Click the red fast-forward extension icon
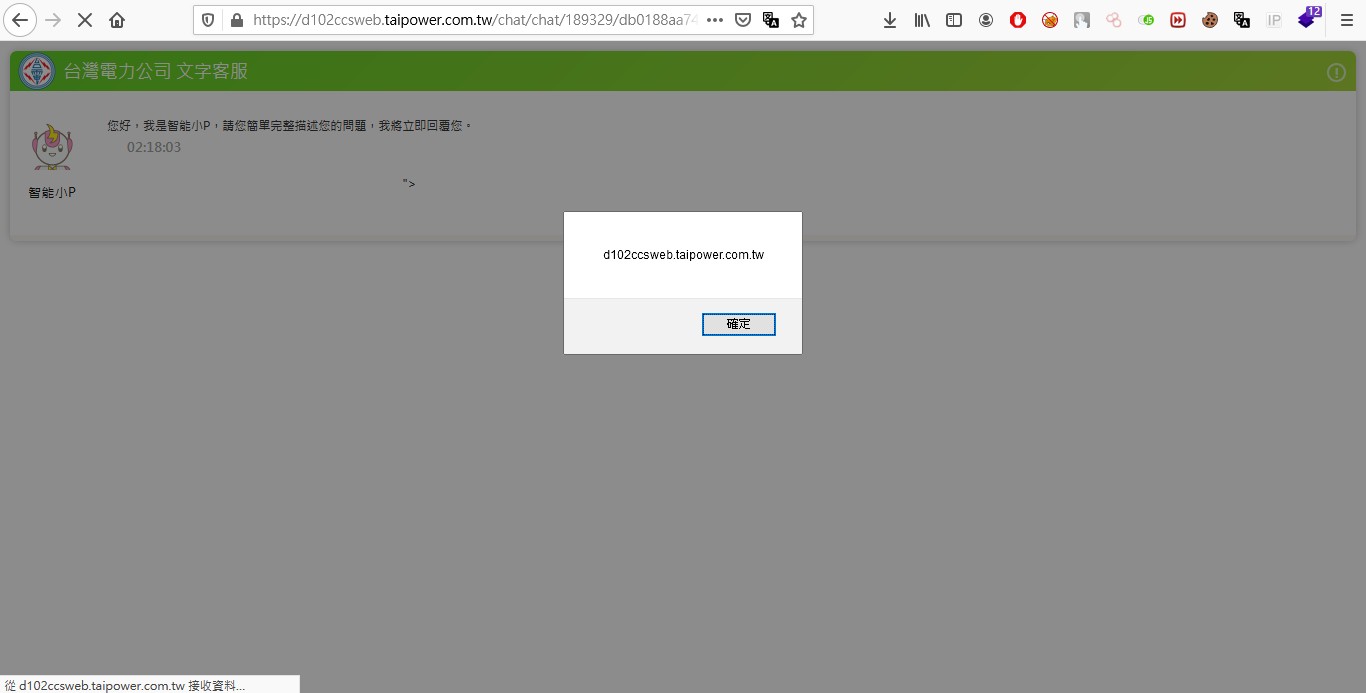 coord(1178,20)
